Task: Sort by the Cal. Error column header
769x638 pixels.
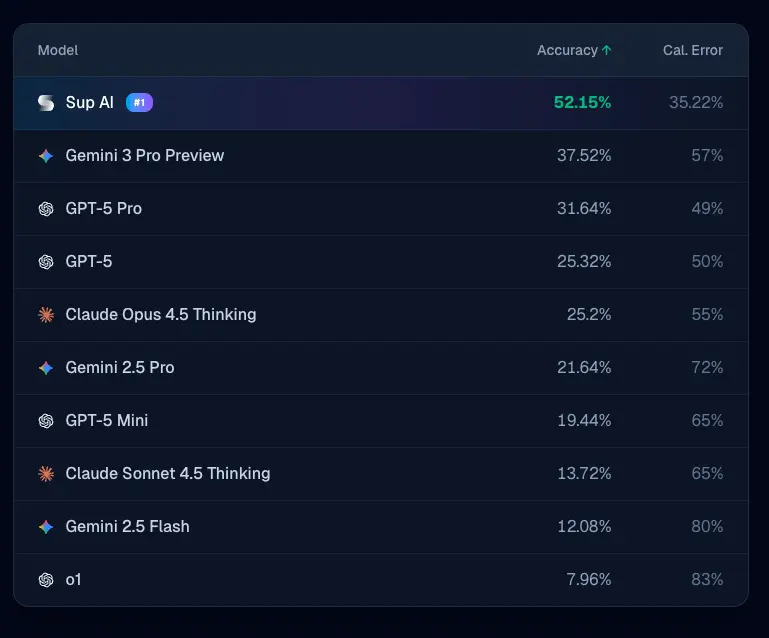Action: 693,50
